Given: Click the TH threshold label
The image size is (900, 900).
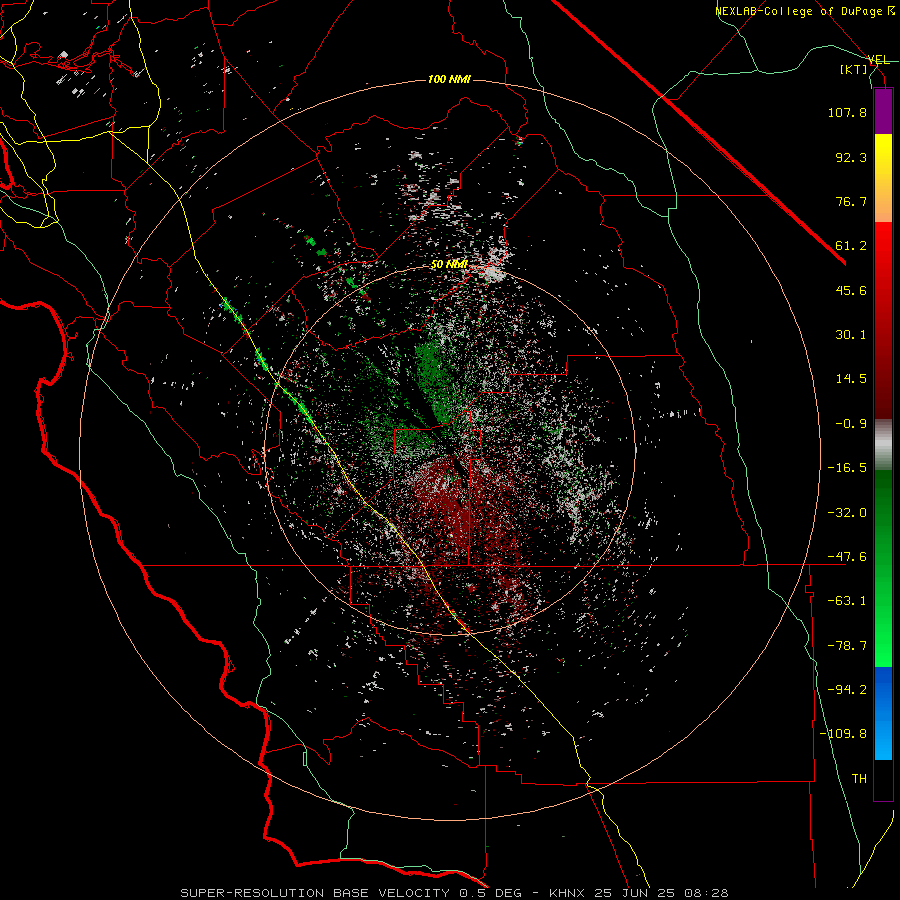Looking at the screenshot, I should [x=859, y=779].
